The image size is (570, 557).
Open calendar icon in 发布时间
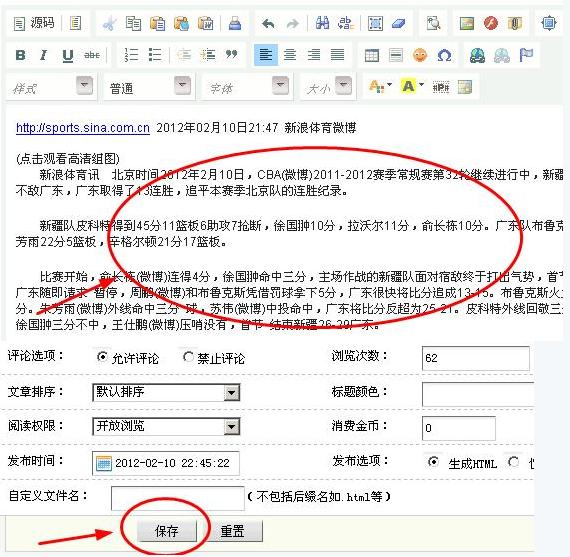tap(104, 464)
